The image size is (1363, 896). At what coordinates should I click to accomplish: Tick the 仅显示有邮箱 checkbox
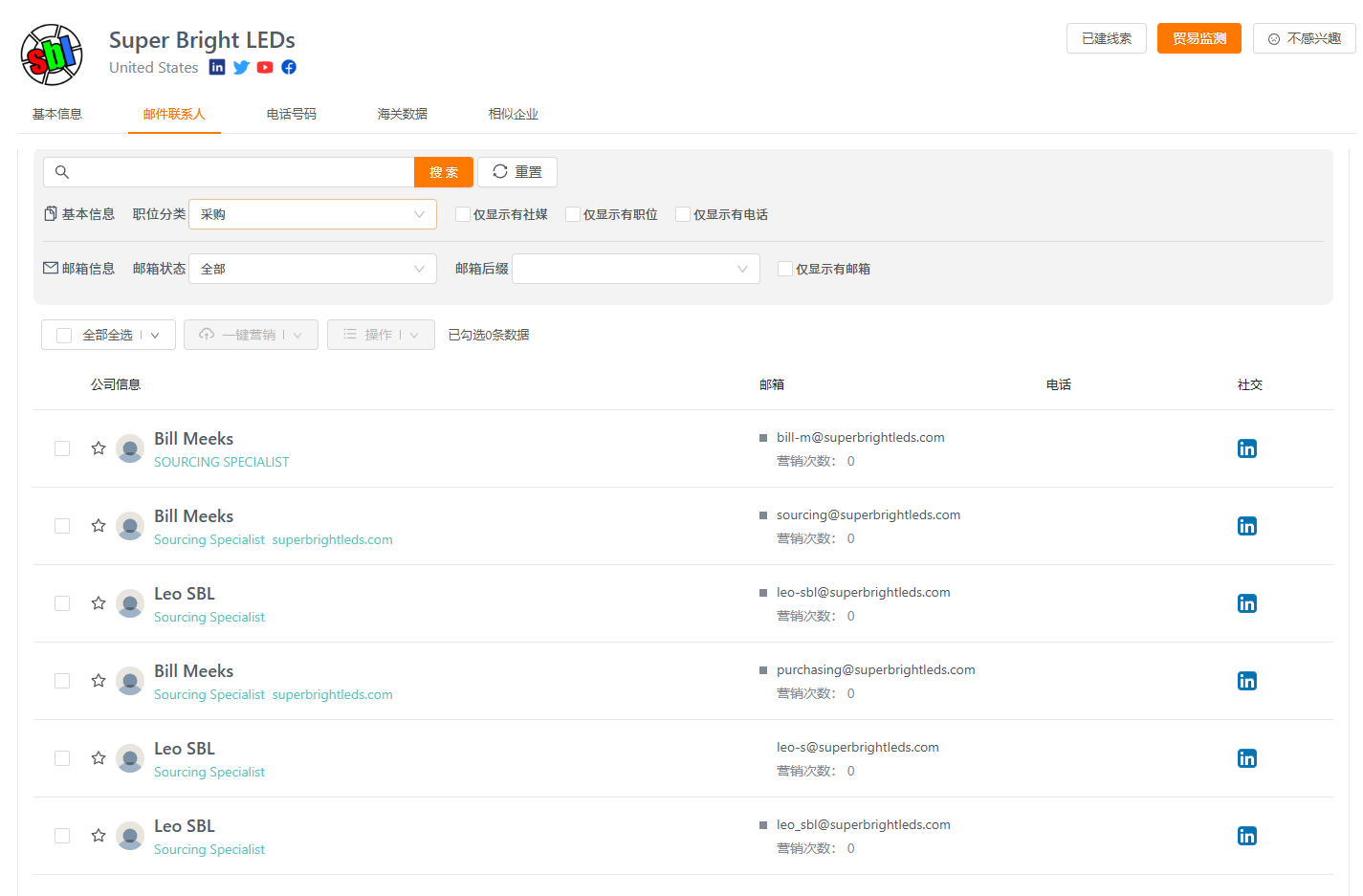pos(785,269)
